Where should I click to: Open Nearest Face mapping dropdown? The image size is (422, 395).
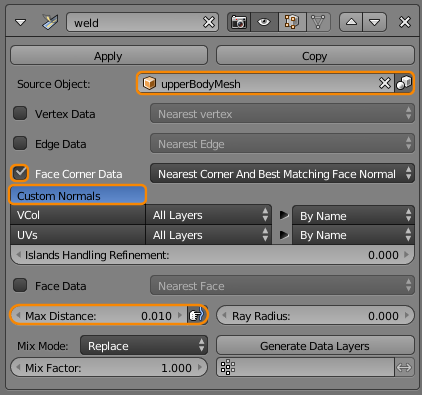(282, 286)
